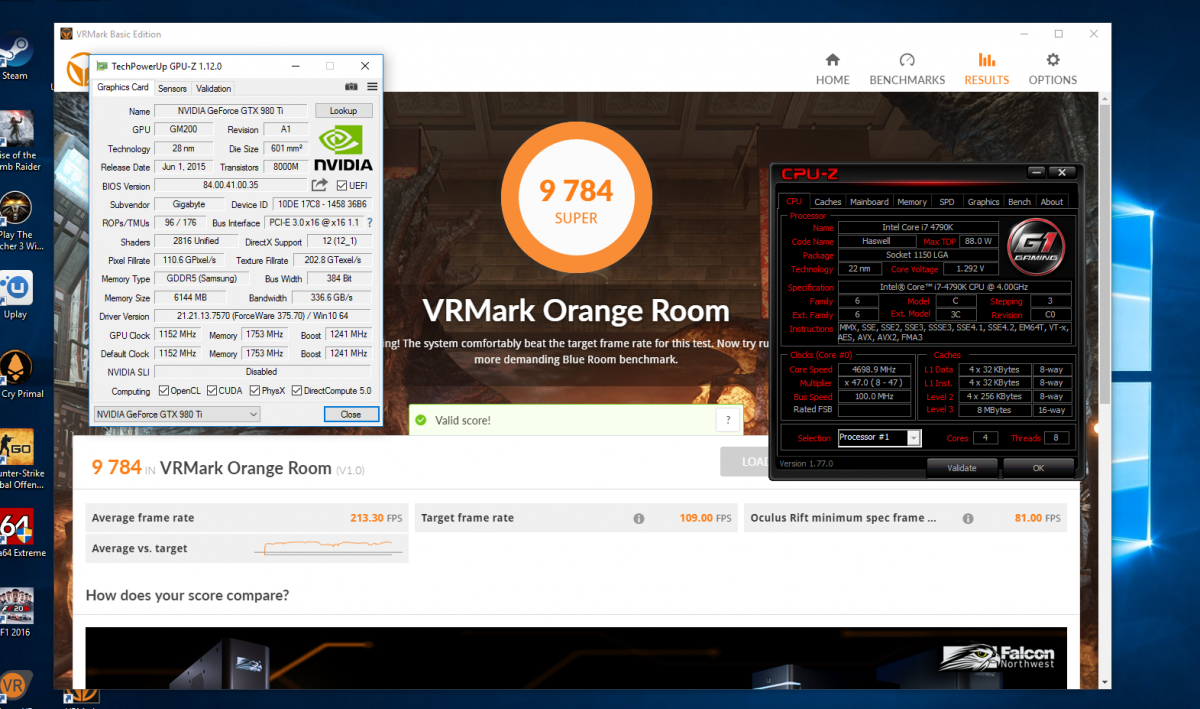Click the Driver Version field in GPU-Z

262,316
